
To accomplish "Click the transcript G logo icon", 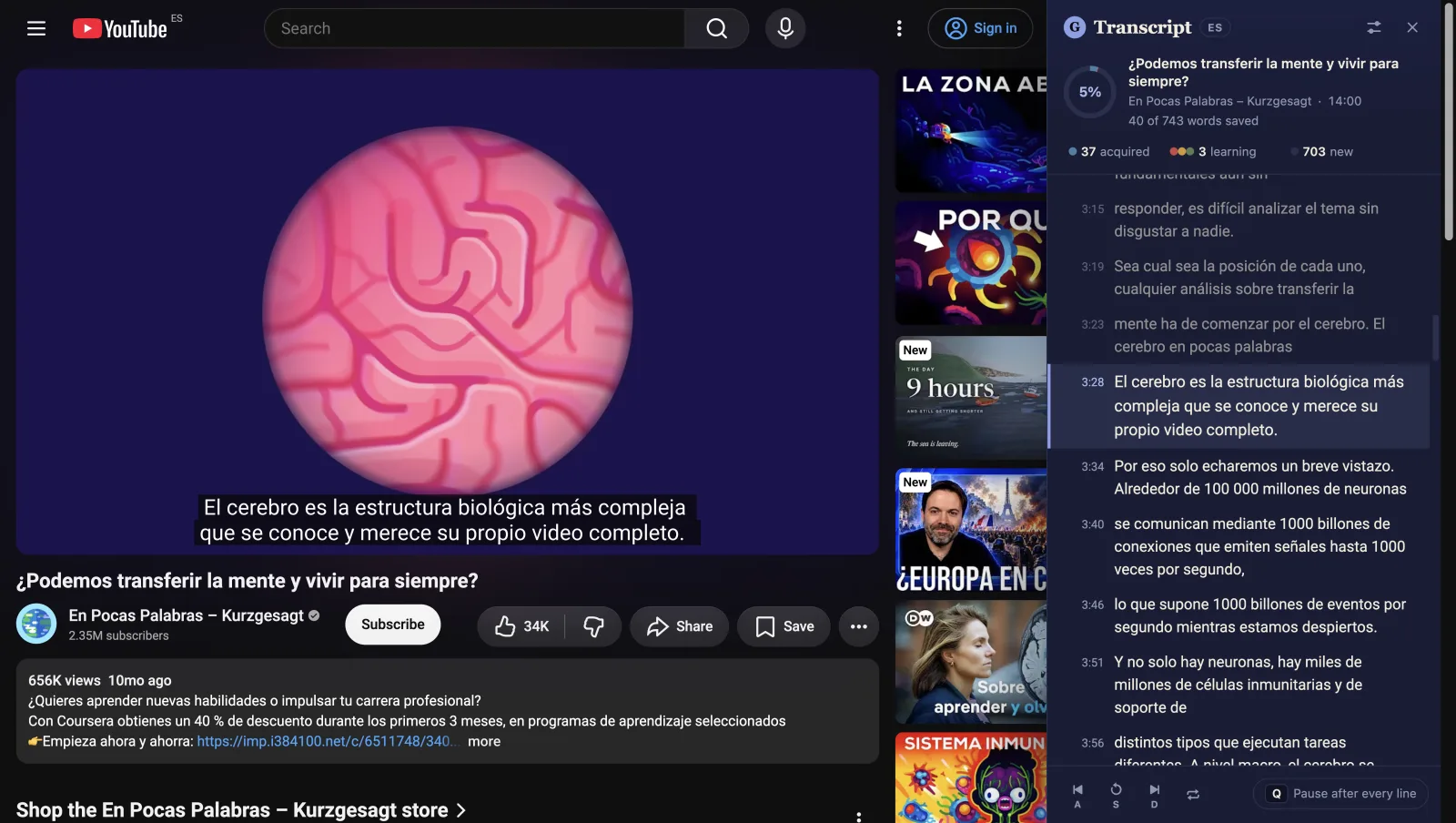I will tap(1075, 27).
